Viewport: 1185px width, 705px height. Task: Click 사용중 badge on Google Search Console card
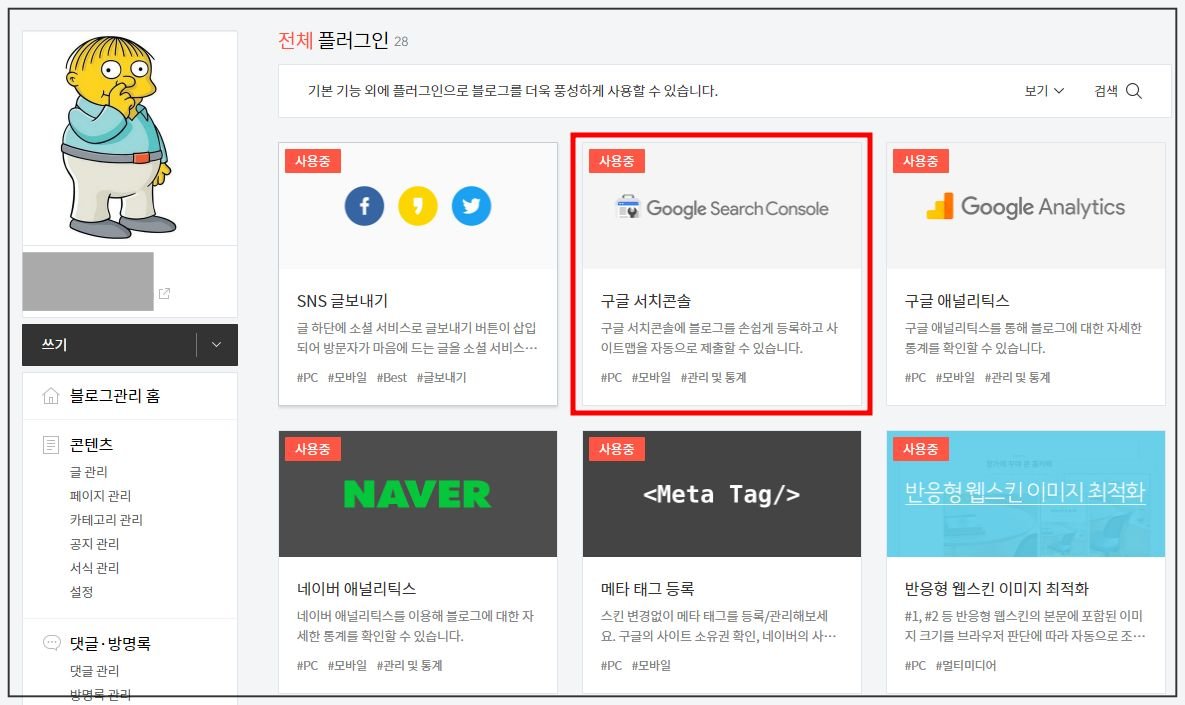coord(617,161)
